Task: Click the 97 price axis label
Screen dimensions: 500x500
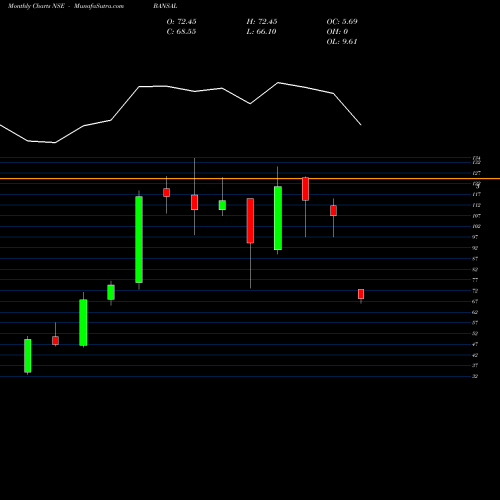Action: tap(475, 237)
